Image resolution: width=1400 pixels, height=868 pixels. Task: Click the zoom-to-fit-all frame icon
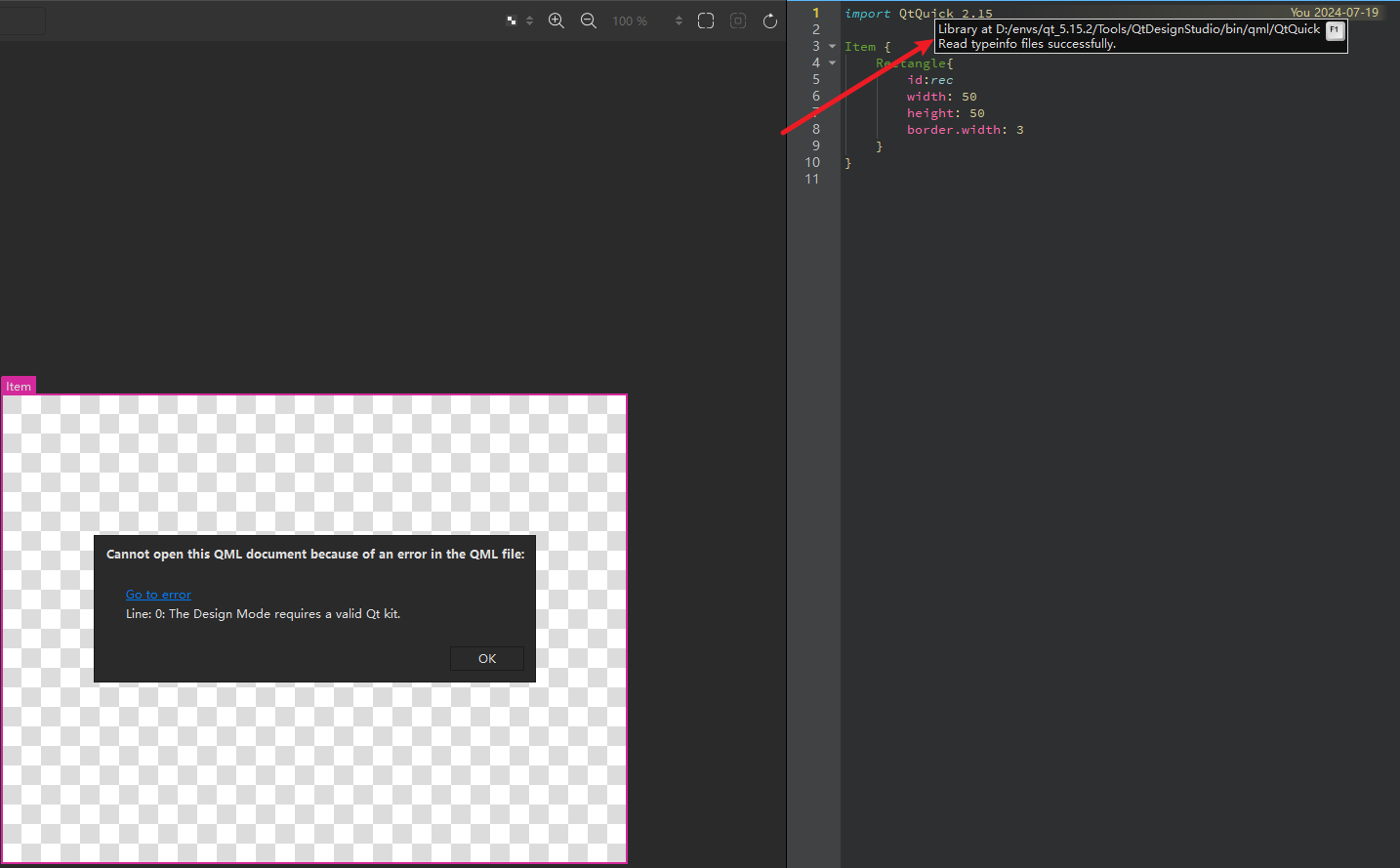(706, 21)
